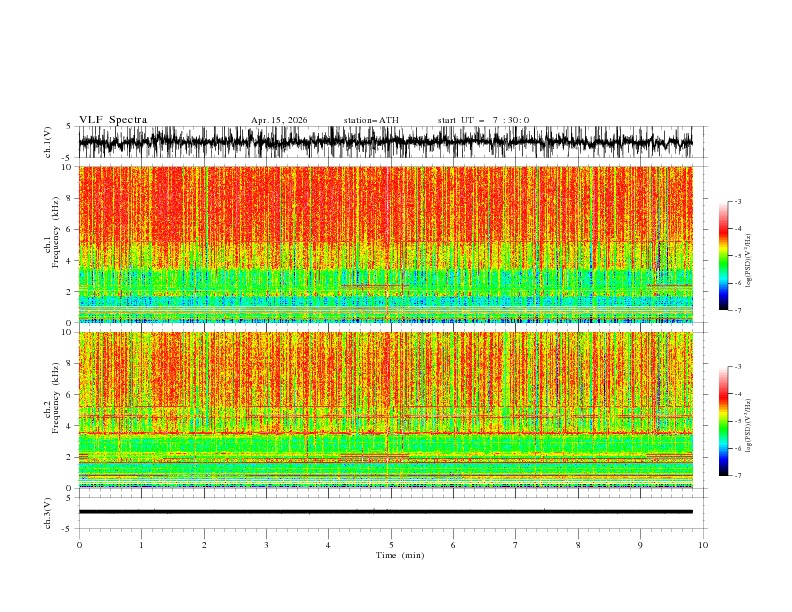Click the ch.2 spectrogram "8" kHz tick label
This screenshot has height=612, width=792.
(x=69, y=364)
